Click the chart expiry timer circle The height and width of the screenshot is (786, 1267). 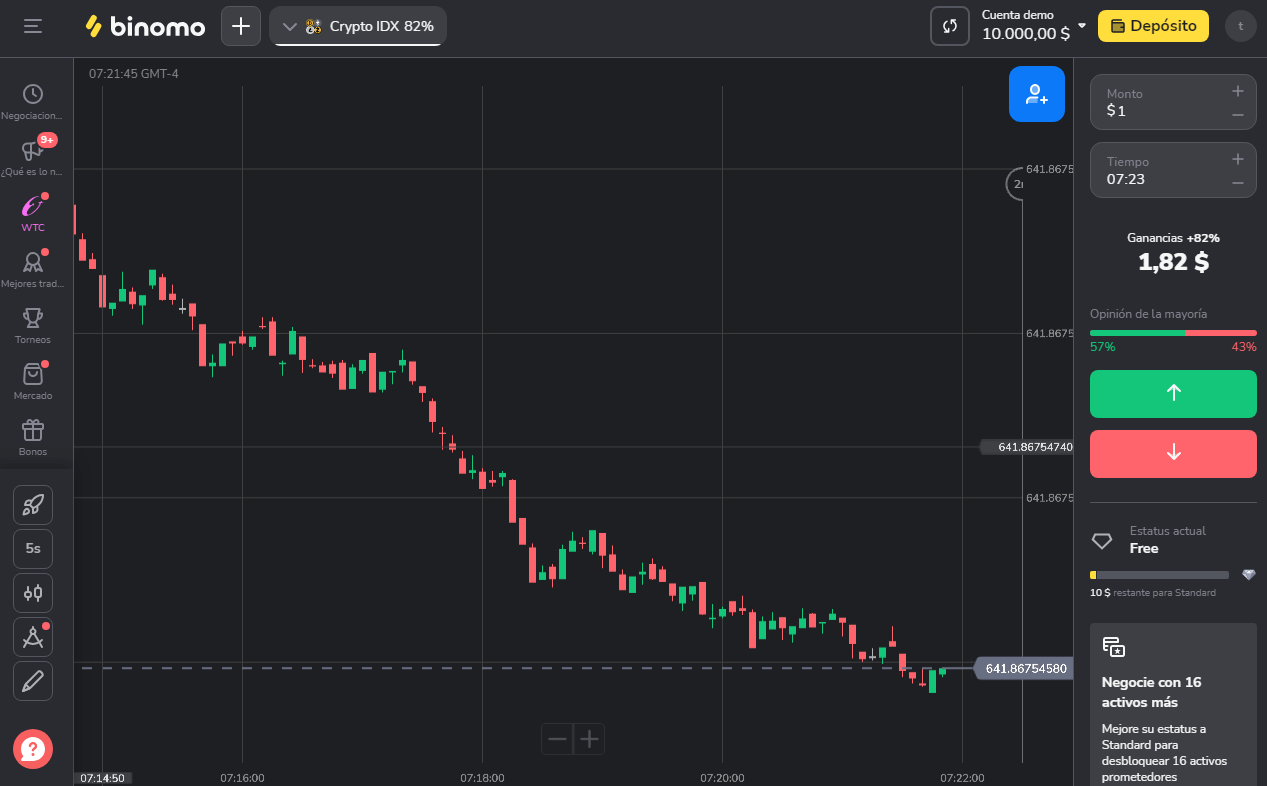pos(1015,184)
